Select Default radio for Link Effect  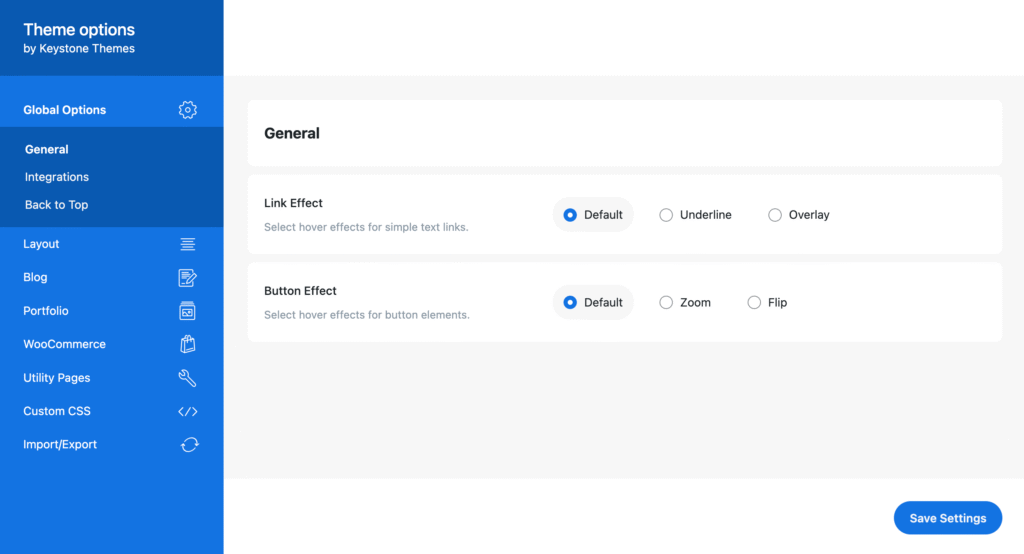tap(570, 215)
